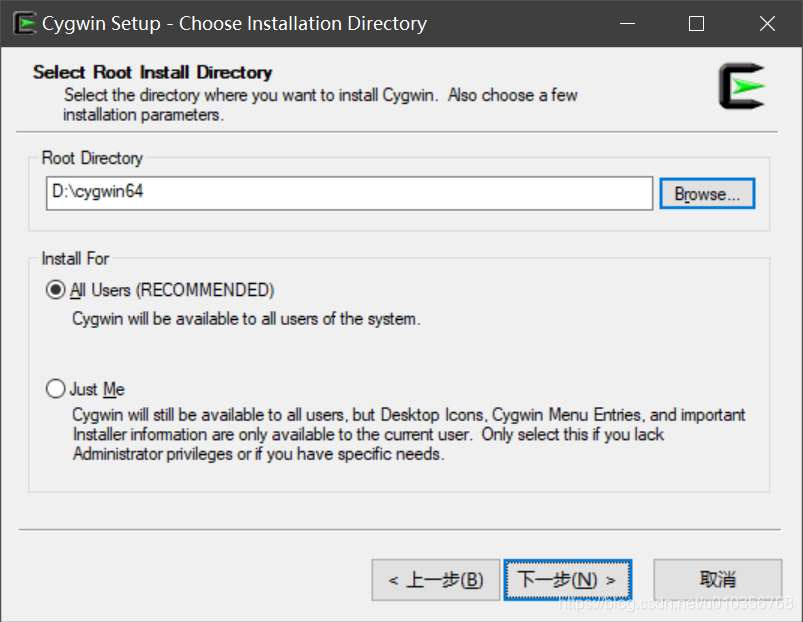Image resolution: width=803 pixels, height=622 pixels.
Task: Click 'Cygwin will be available to all users' text
Action: [x=246, y=319]
